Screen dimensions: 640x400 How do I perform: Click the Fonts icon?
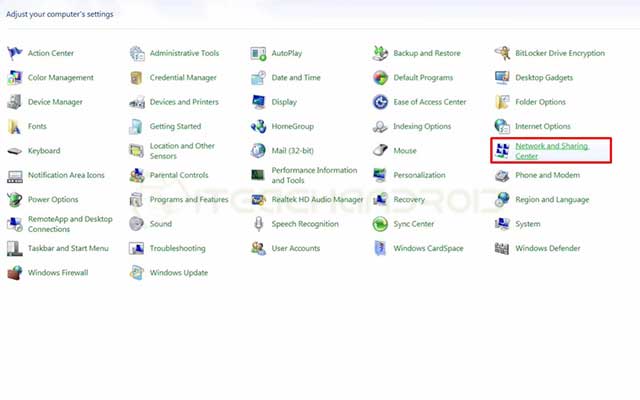point(15,127)
